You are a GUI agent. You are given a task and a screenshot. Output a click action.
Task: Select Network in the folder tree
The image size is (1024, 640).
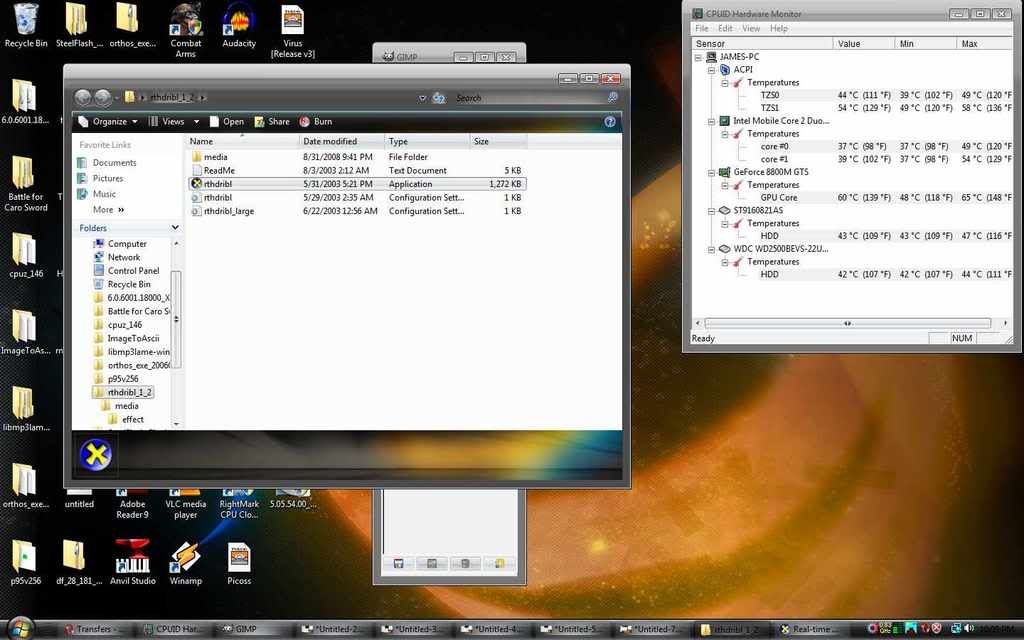[118, 257]
